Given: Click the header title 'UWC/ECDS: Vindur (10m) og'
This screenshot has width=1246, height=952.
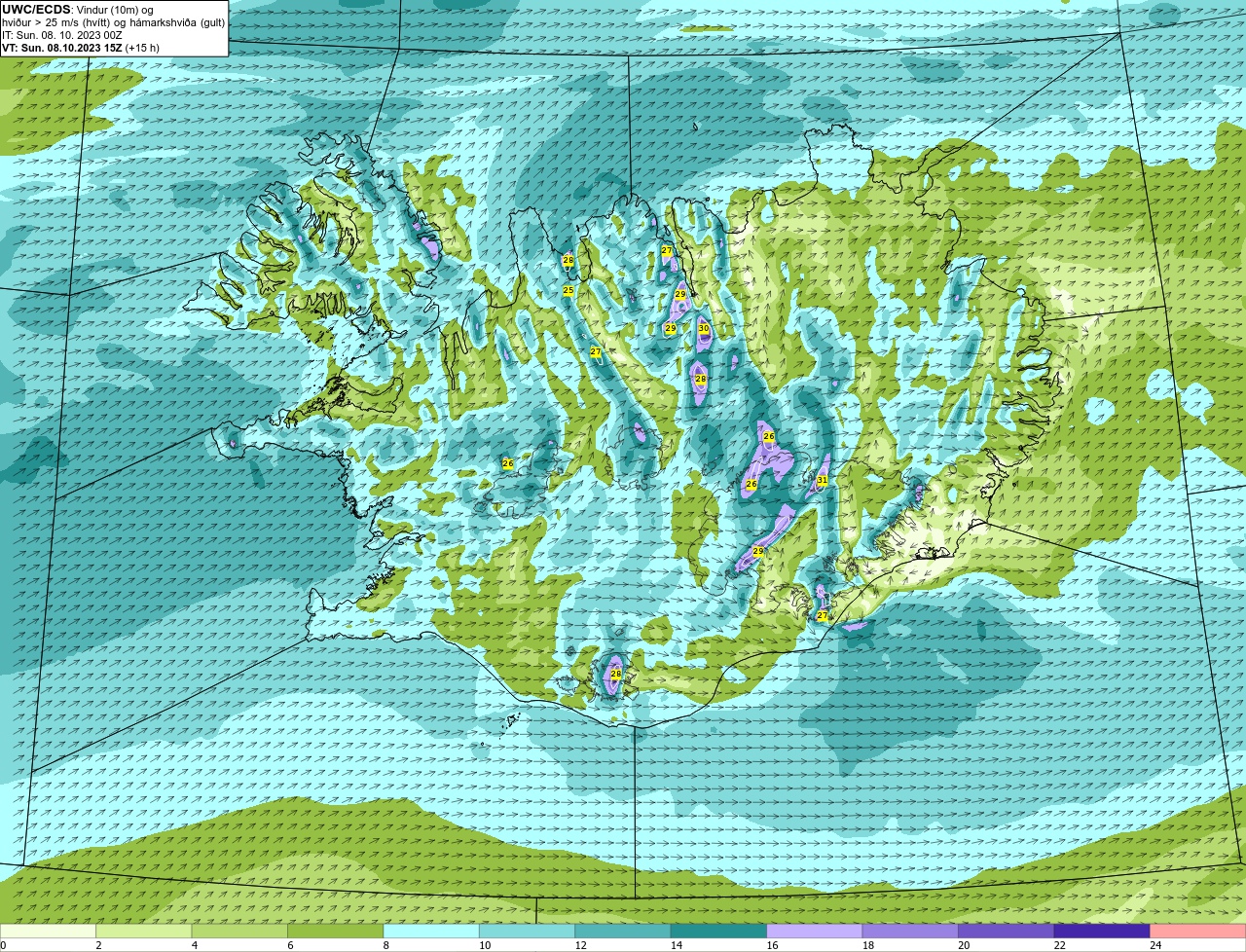Looking at the screenshot, I should [78, 10].
